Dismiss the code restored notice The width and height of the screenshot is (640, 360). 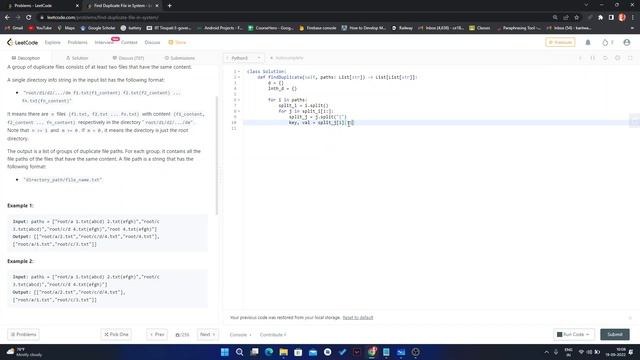[630, 318]
